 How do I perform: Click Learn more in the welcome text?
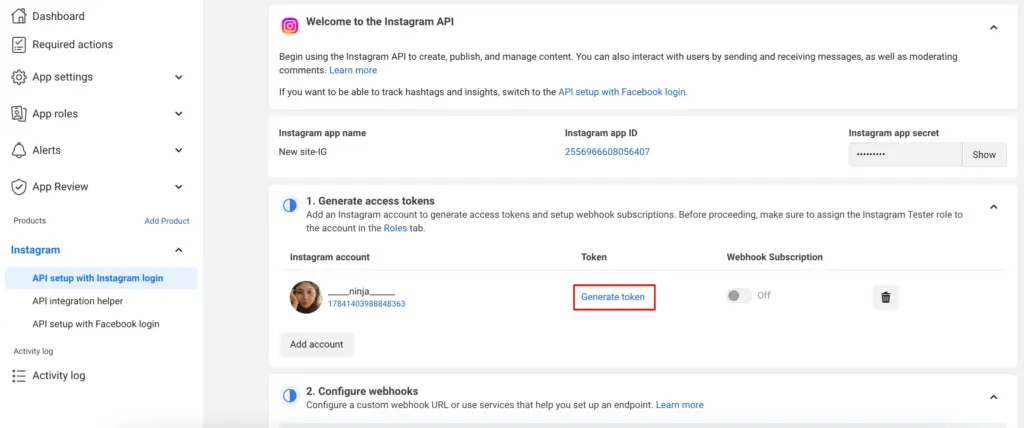[x=353, y=70]
